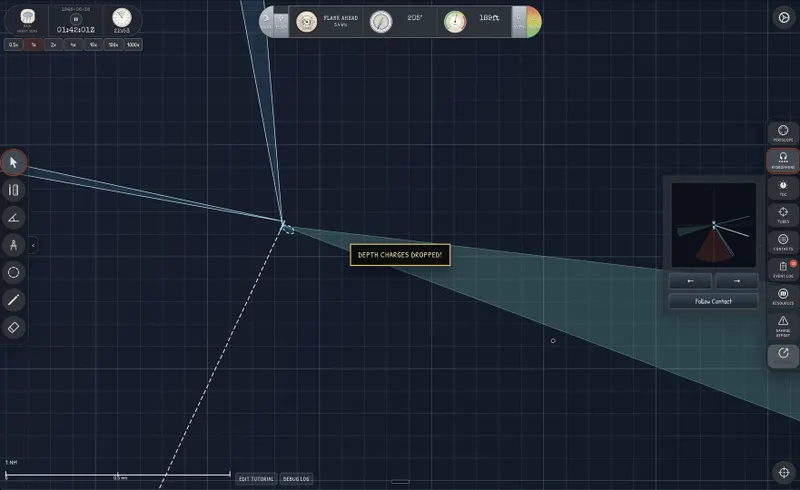Set time speed to 1x
Image resolution: width=800 pixels, height=490 pixels.
pos(33,45)
